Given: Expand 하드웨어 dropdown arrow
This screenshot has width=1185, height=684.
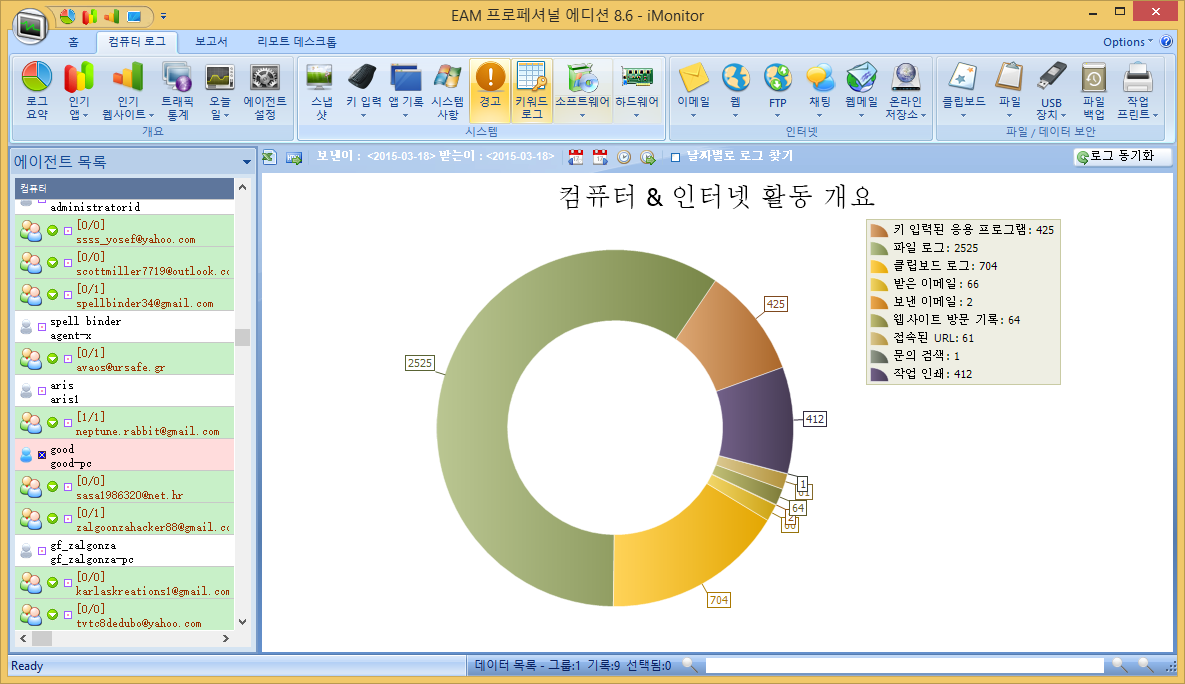Looking at the screenshot, I should [x=636, y=116].
